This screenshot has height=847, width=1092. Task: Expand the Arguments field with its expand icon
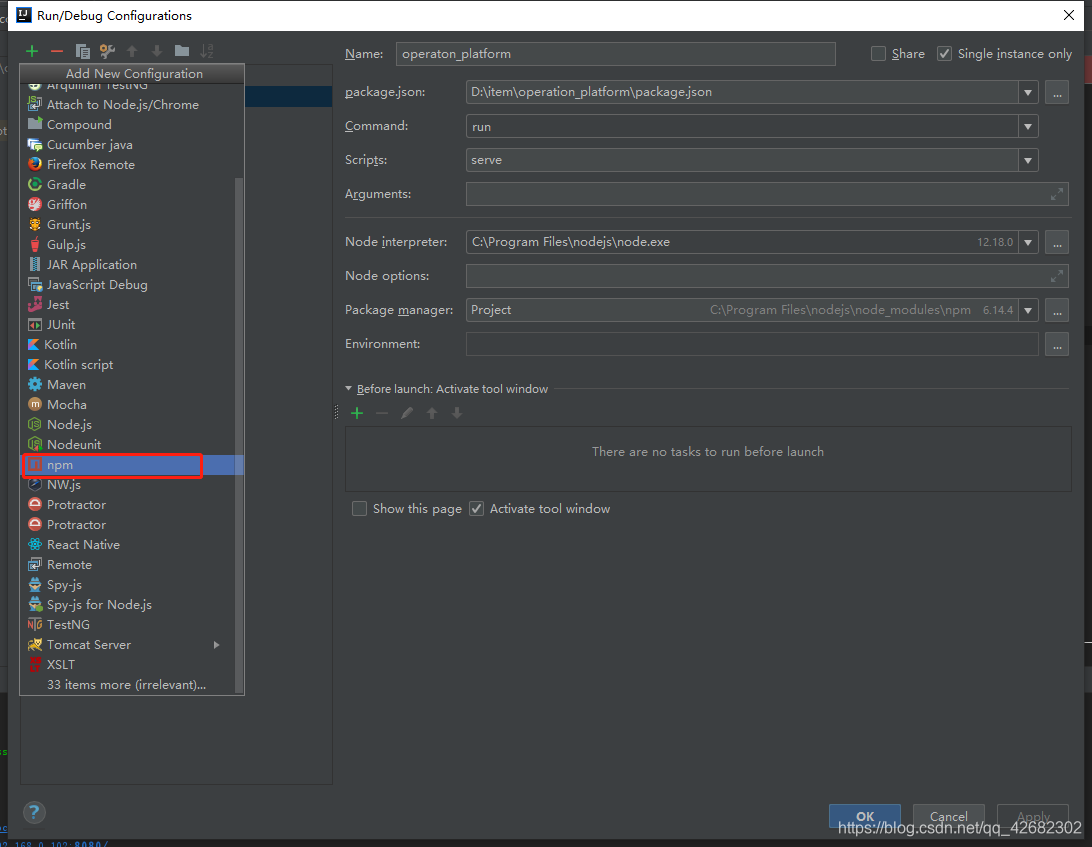click(1056, 194)
